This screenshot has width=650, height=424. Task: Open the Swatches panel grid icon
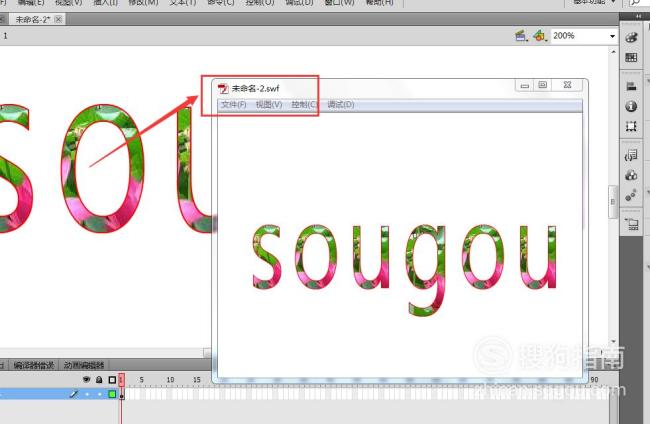631,57
